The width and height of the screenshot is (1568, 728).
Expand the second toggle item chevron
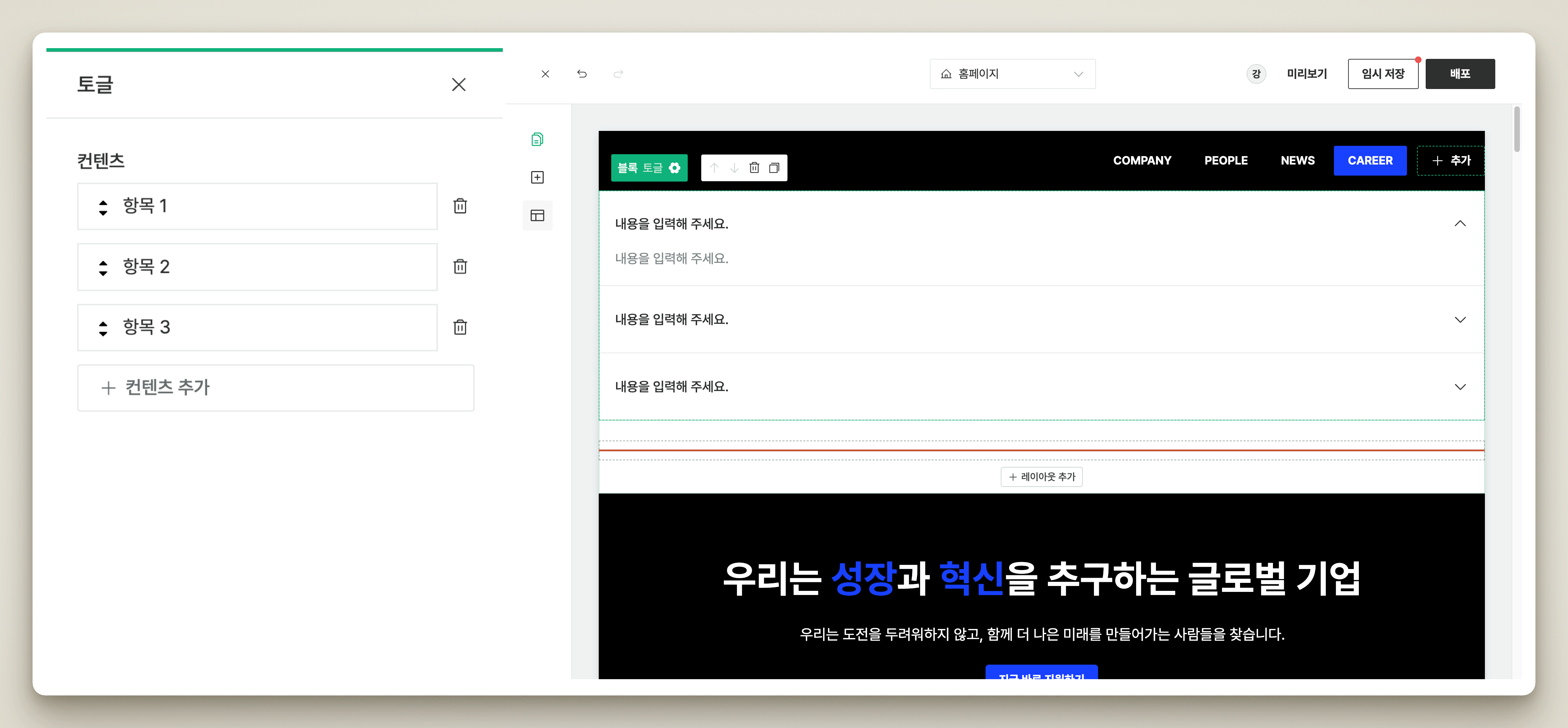pyautogui.click(x=1460, y=320)
